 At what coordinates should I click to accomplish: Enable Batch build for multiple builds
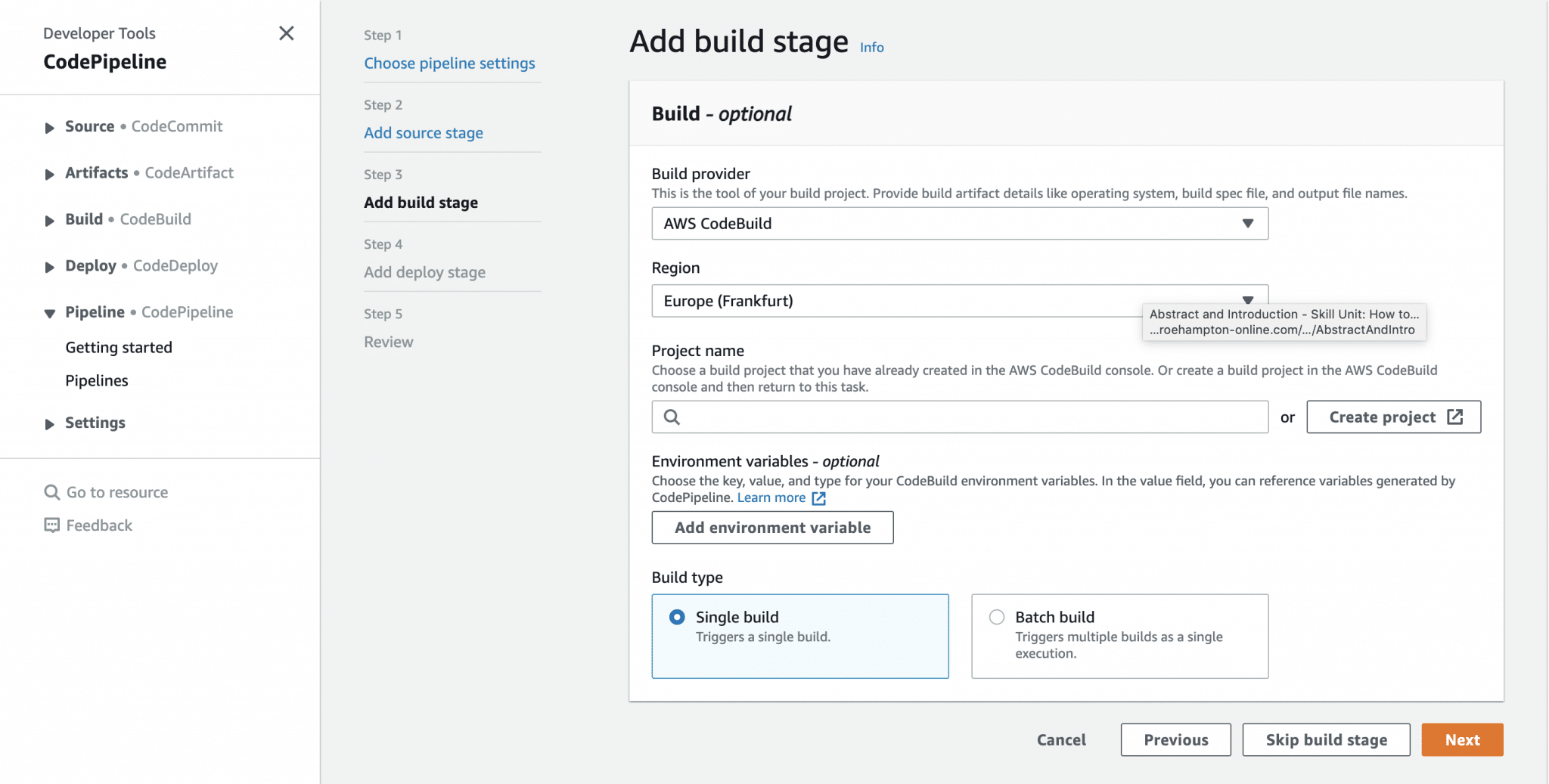click(996, 617)
